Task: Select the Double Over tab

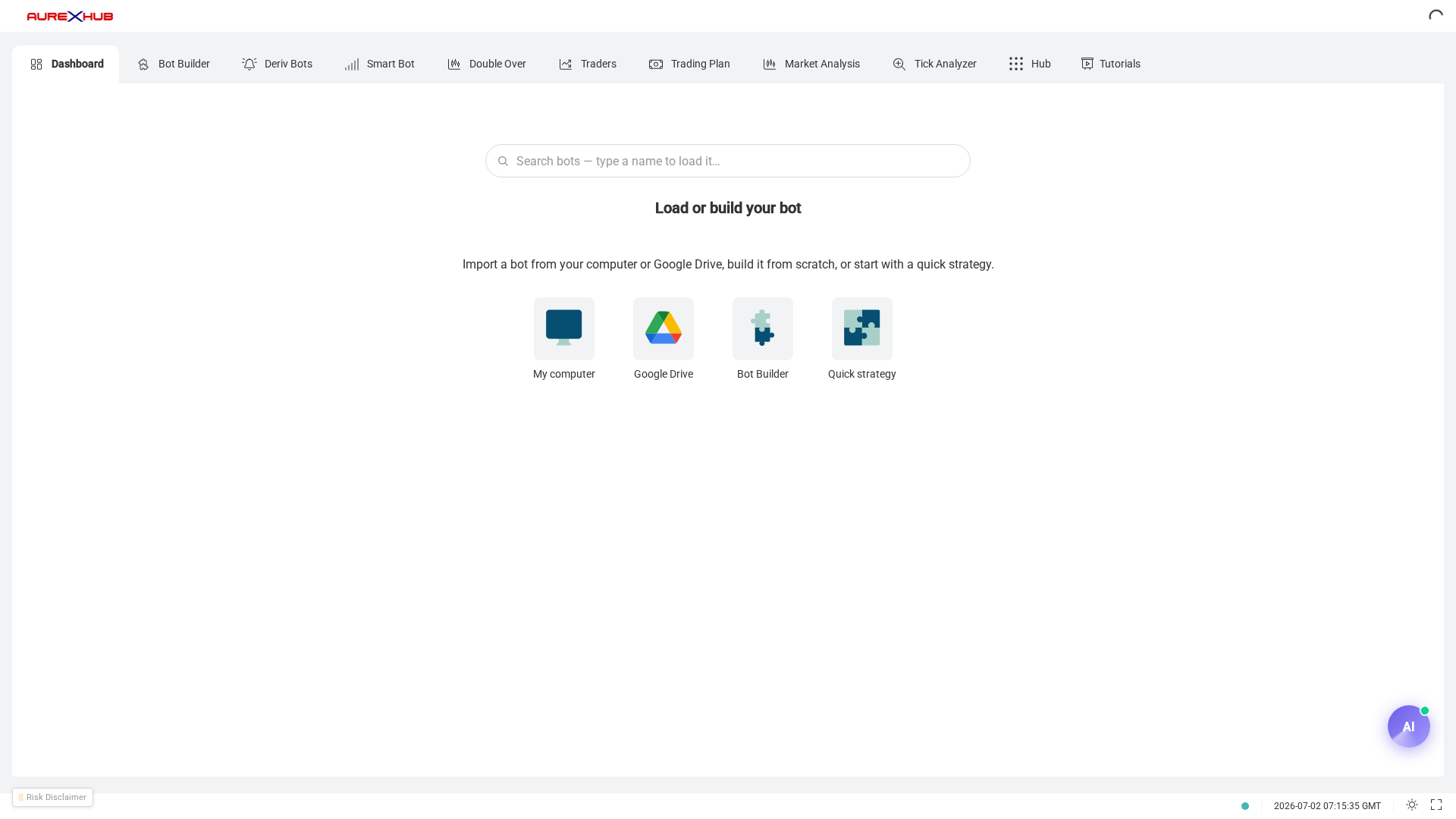Action: tap(486, 64)
